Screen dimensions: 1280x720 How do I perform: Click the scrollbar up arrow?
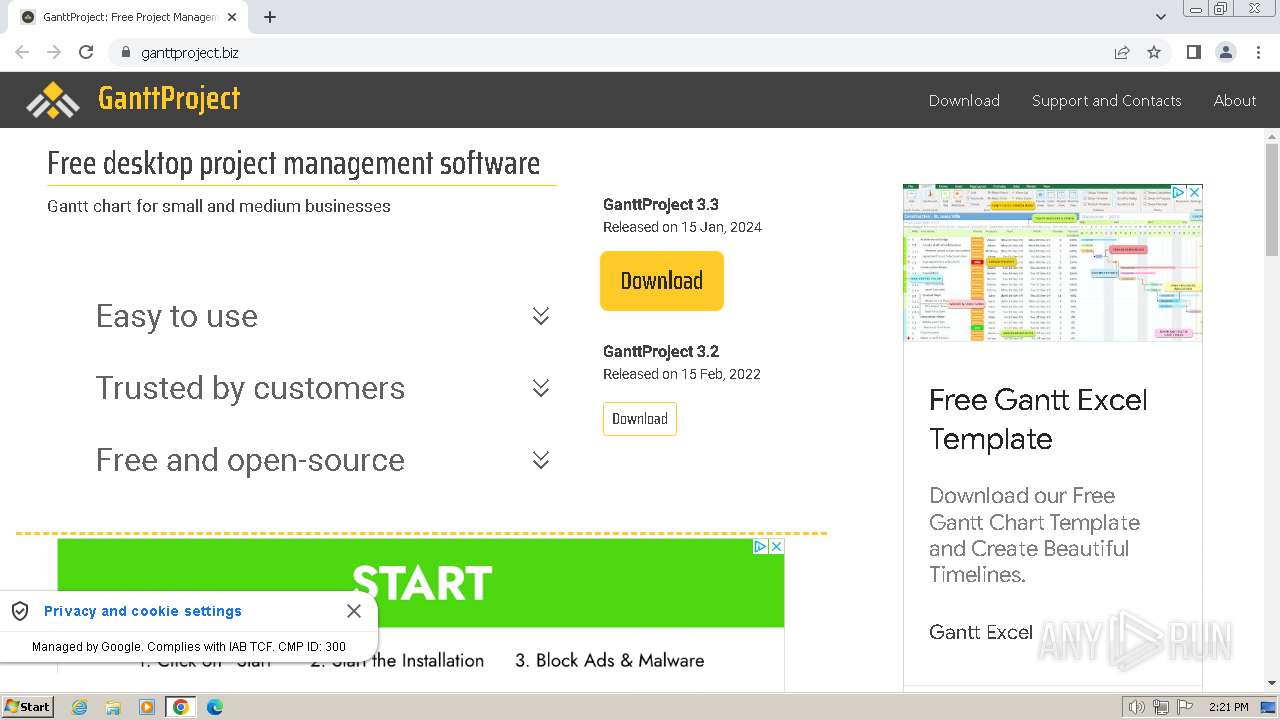coord(1272,135)
